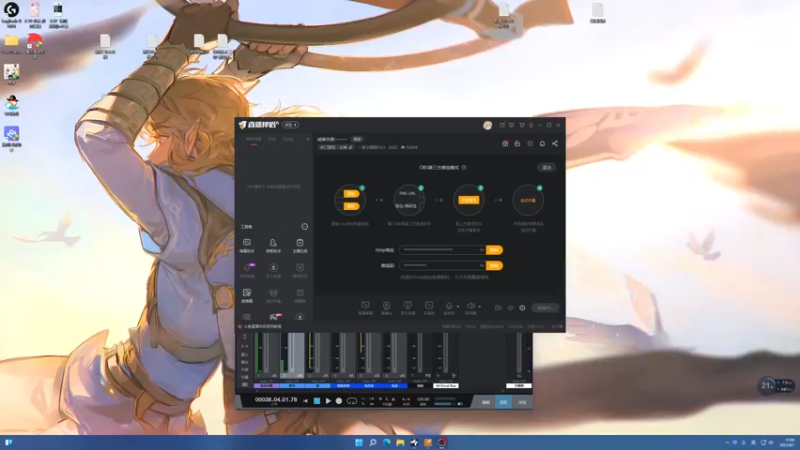This screenshot has height=450, width=800.
Task: Click the play-box icon in bottom toolbar
Action: tap(429, 307)
